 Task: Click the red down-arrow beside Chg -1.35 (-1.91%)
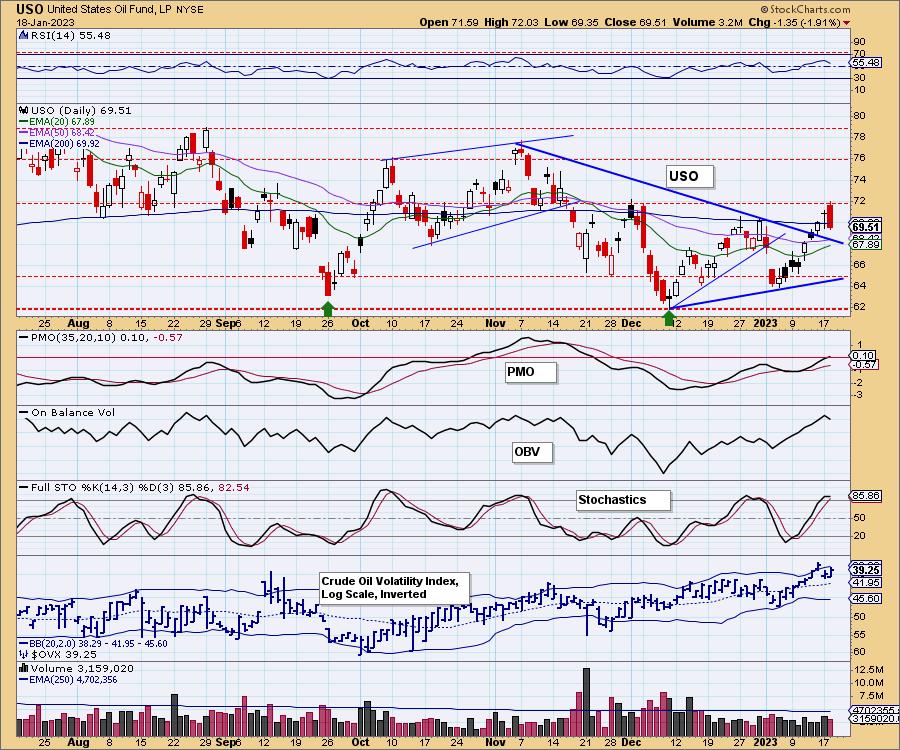(x=847, y=23)
